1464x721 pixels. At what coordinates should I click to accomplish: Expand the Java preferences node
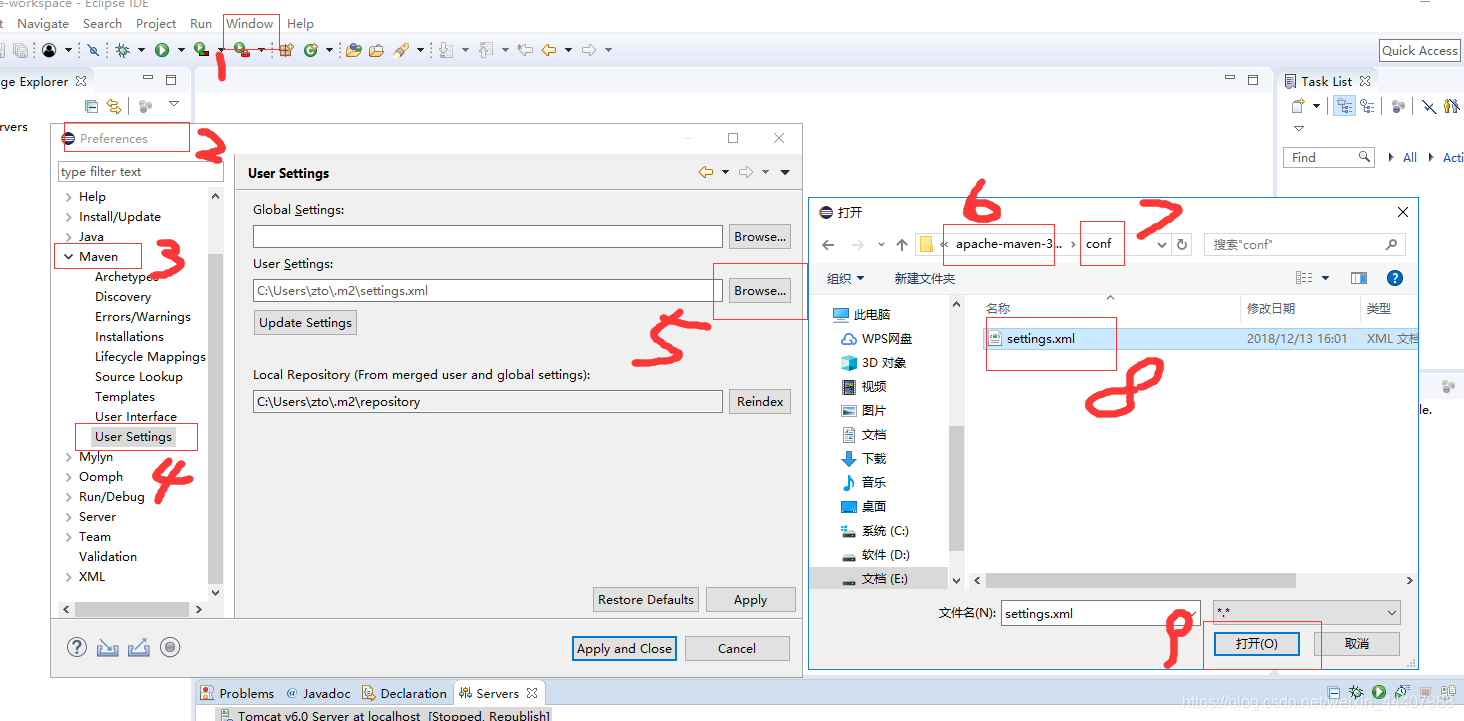pos(68,237)
